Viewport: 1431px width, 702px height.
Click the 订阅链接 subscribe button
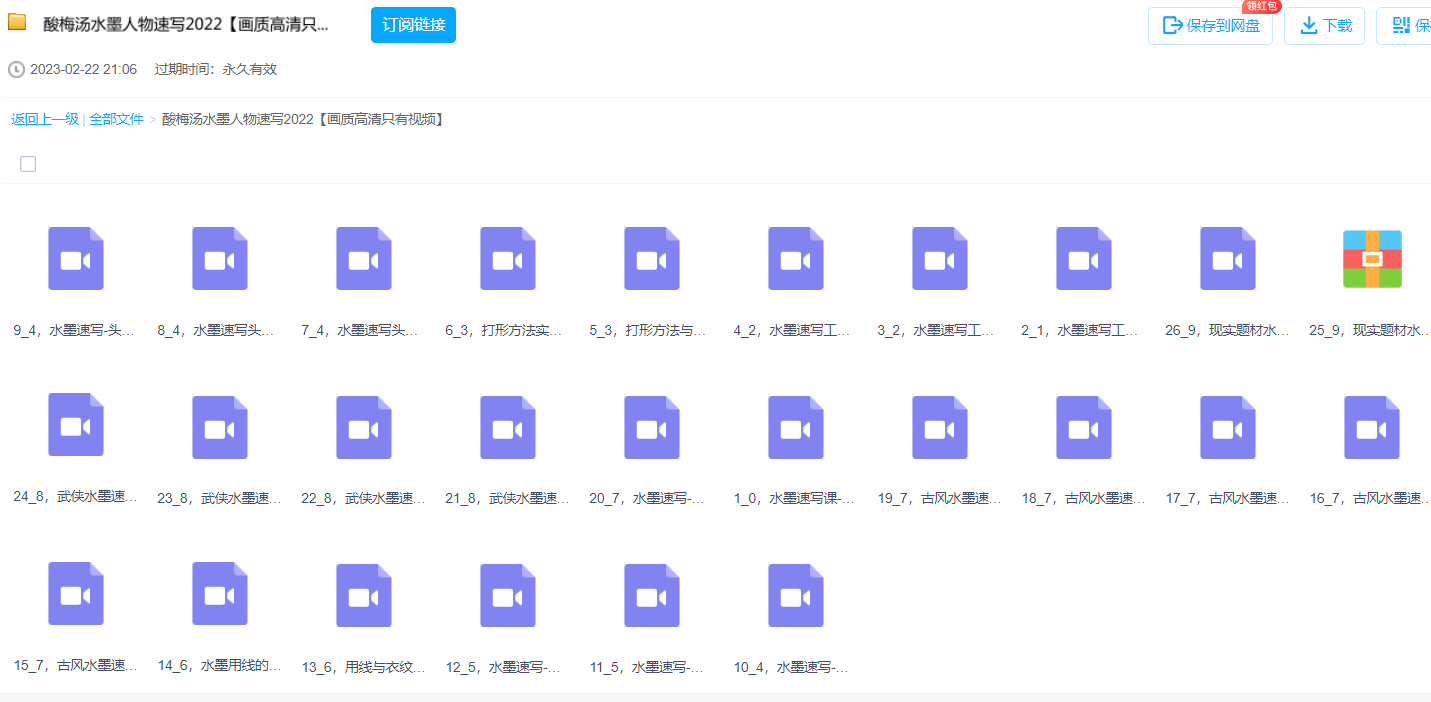coord(413,25)
